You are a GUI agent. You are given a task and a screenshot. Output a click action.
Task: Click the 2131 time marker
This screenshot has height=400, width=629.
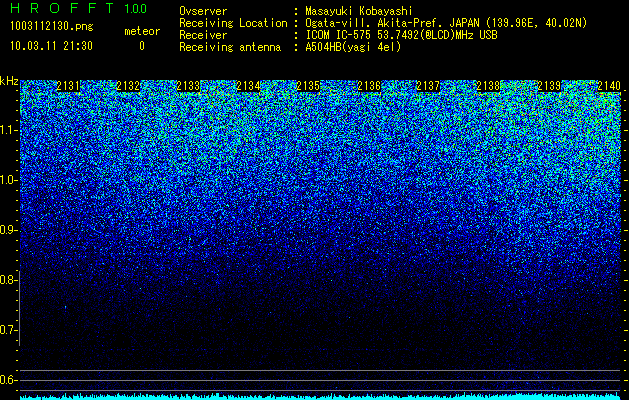point(68,86)
